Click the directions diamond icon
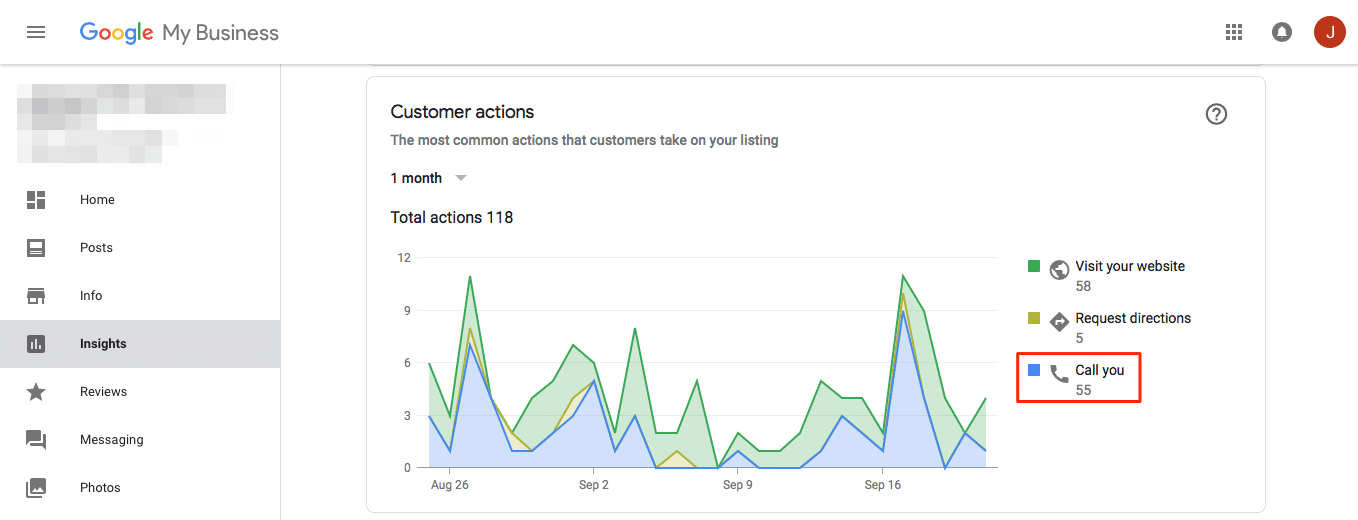Image resolution: width=1358 pixels, height=520 pixels. click(x=1059, y=322)
